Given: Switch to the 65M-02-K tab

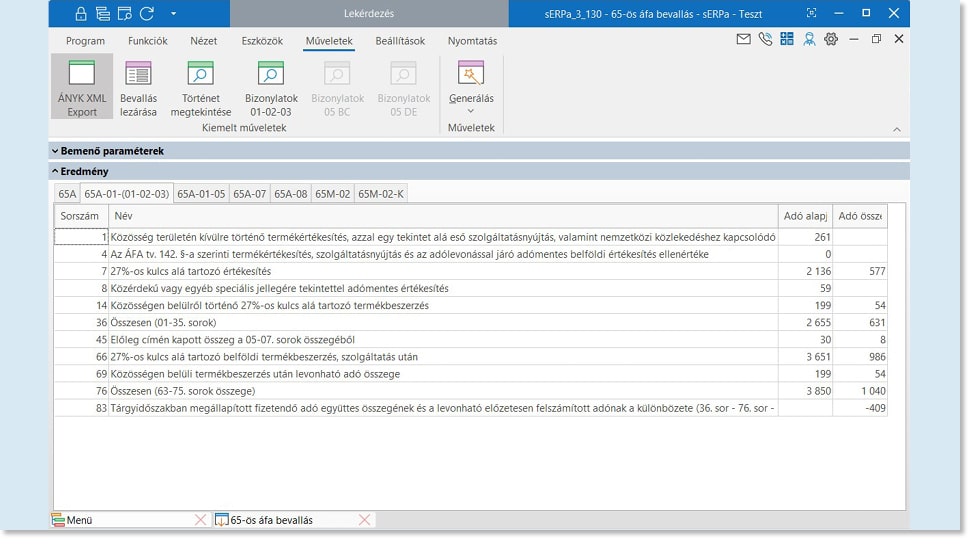Looking at the screenshot, I should (381, 194).
